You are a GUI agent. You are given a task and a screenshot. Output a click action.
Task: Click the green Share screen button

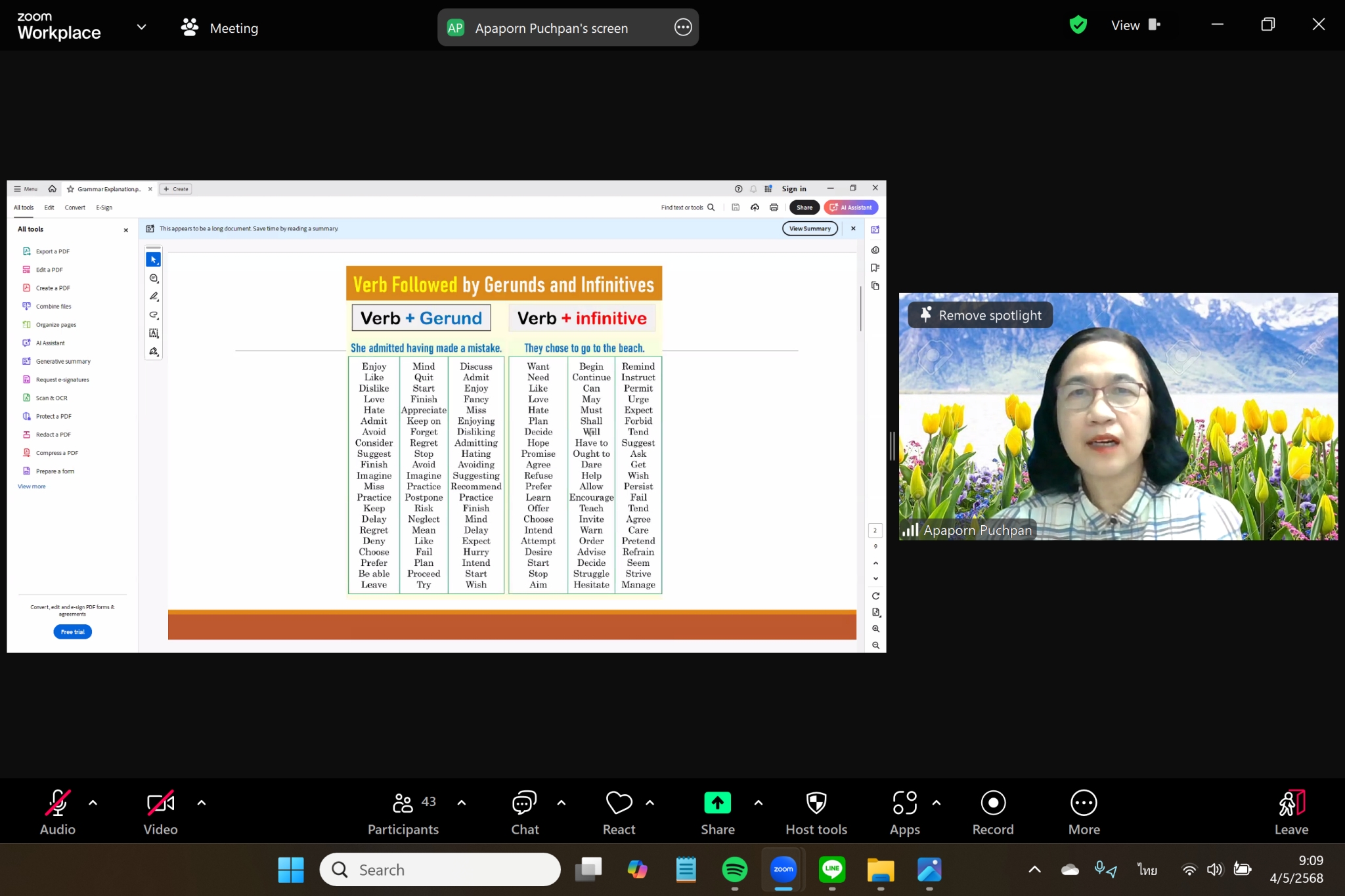(x=718, y=813)
